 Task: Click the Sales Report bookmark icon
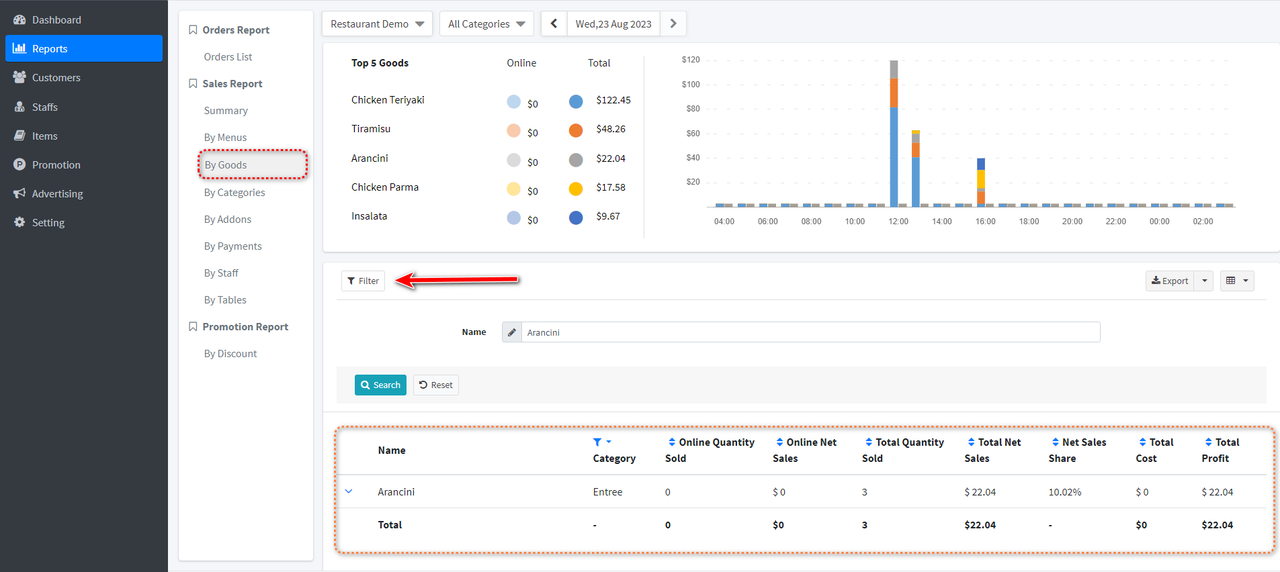(x=193, y=84)
